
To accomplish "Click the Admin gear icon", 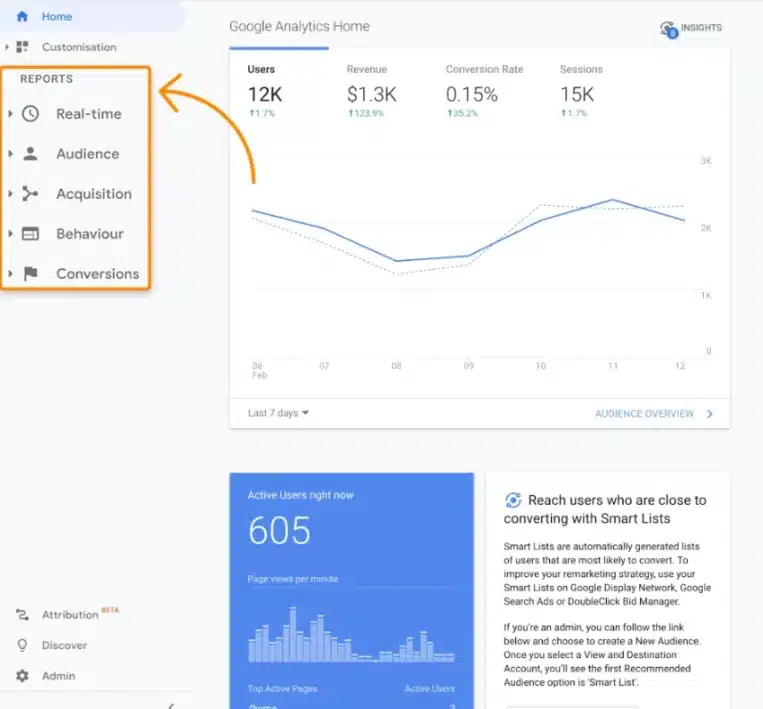I will pyautogui.click(x=22, y=676).
